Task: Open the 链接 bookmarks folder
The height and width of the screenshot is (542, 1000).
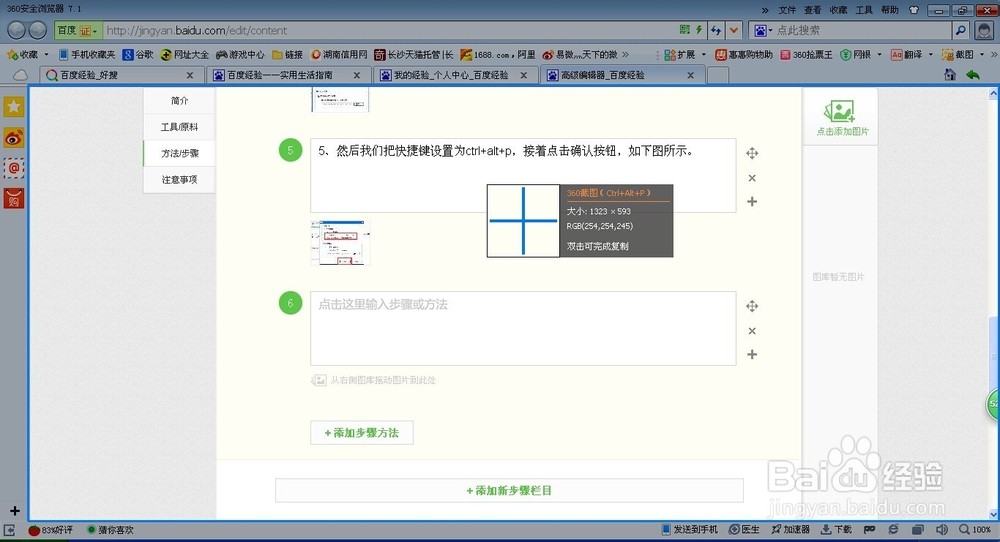Action: coord(288,55)
